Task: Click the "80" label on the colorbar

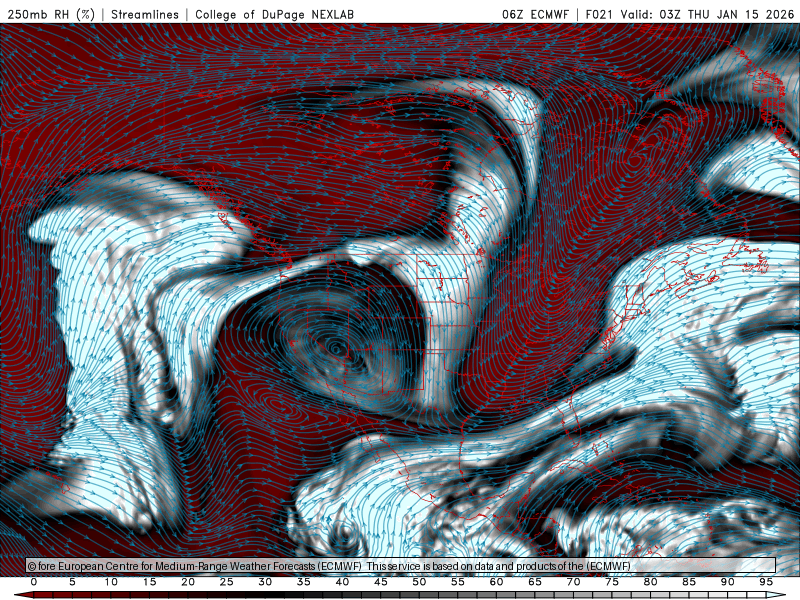Action: (651, 582)
